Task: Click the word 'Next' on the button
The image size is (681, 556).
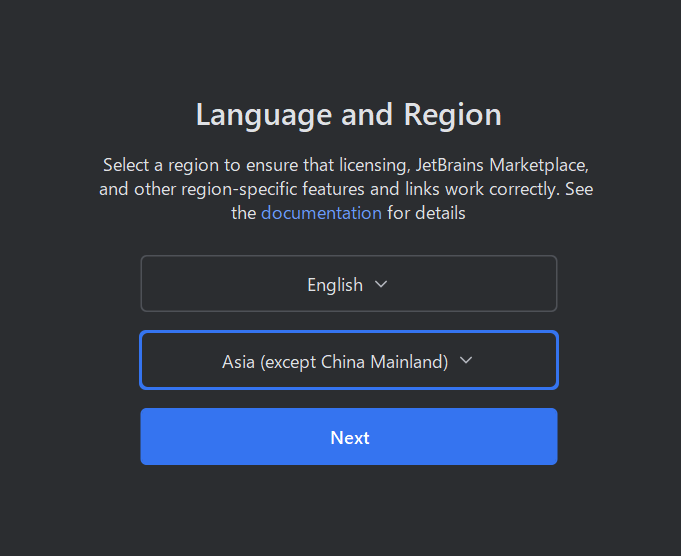Action: (350, 438)
